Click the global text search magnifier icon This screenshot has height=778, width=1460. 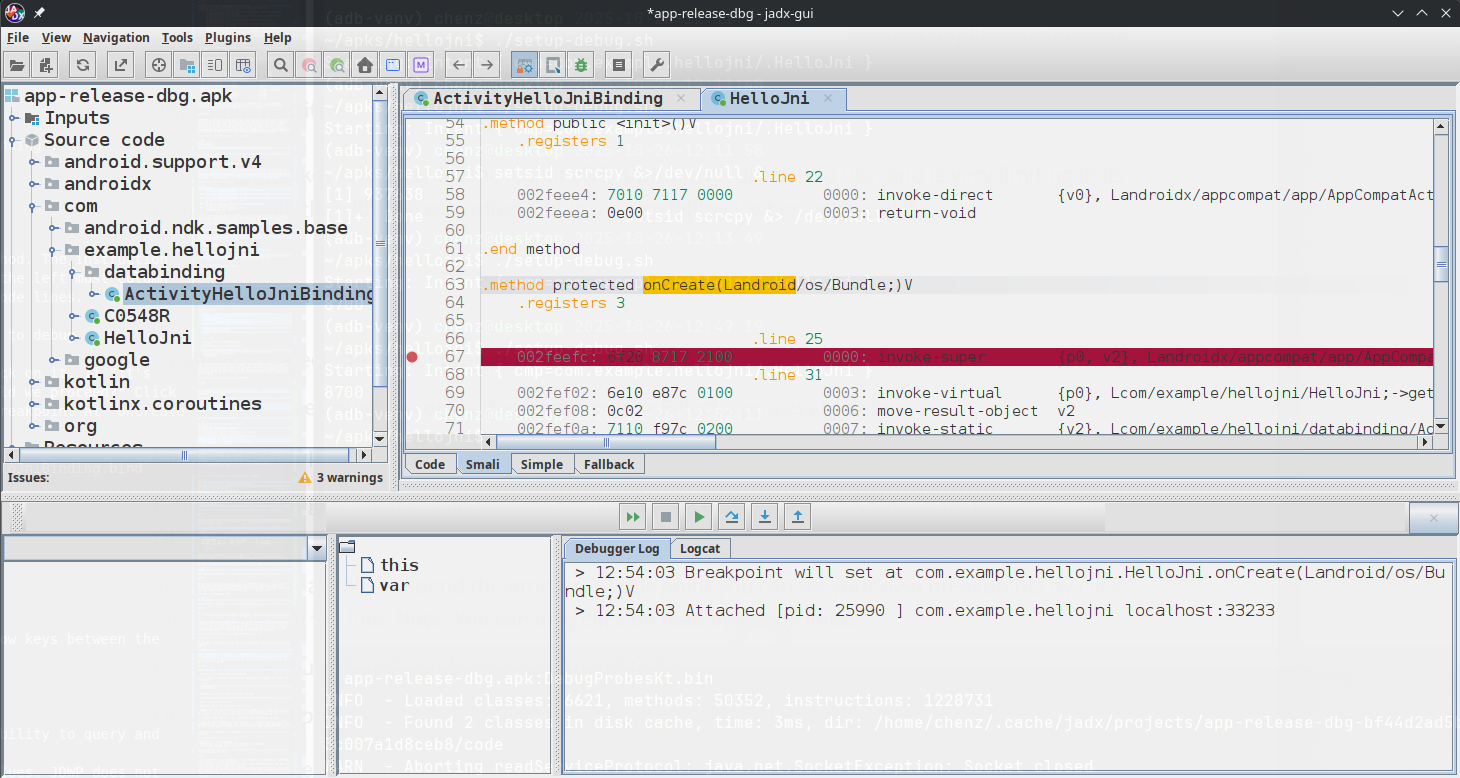(280, 64)
